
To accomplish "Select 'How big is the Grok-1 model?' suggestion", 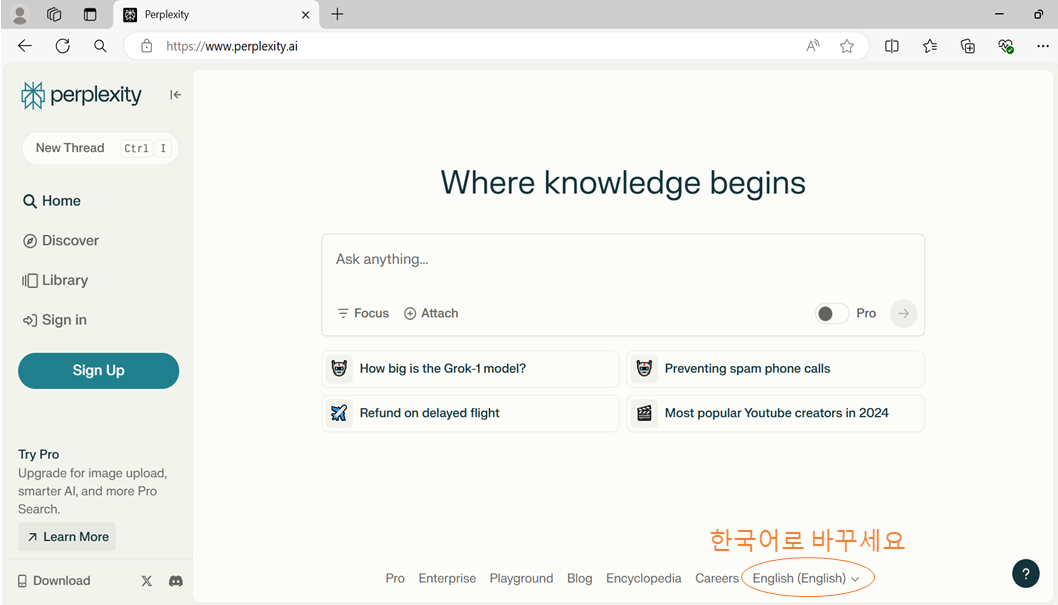I will [470, 369].
